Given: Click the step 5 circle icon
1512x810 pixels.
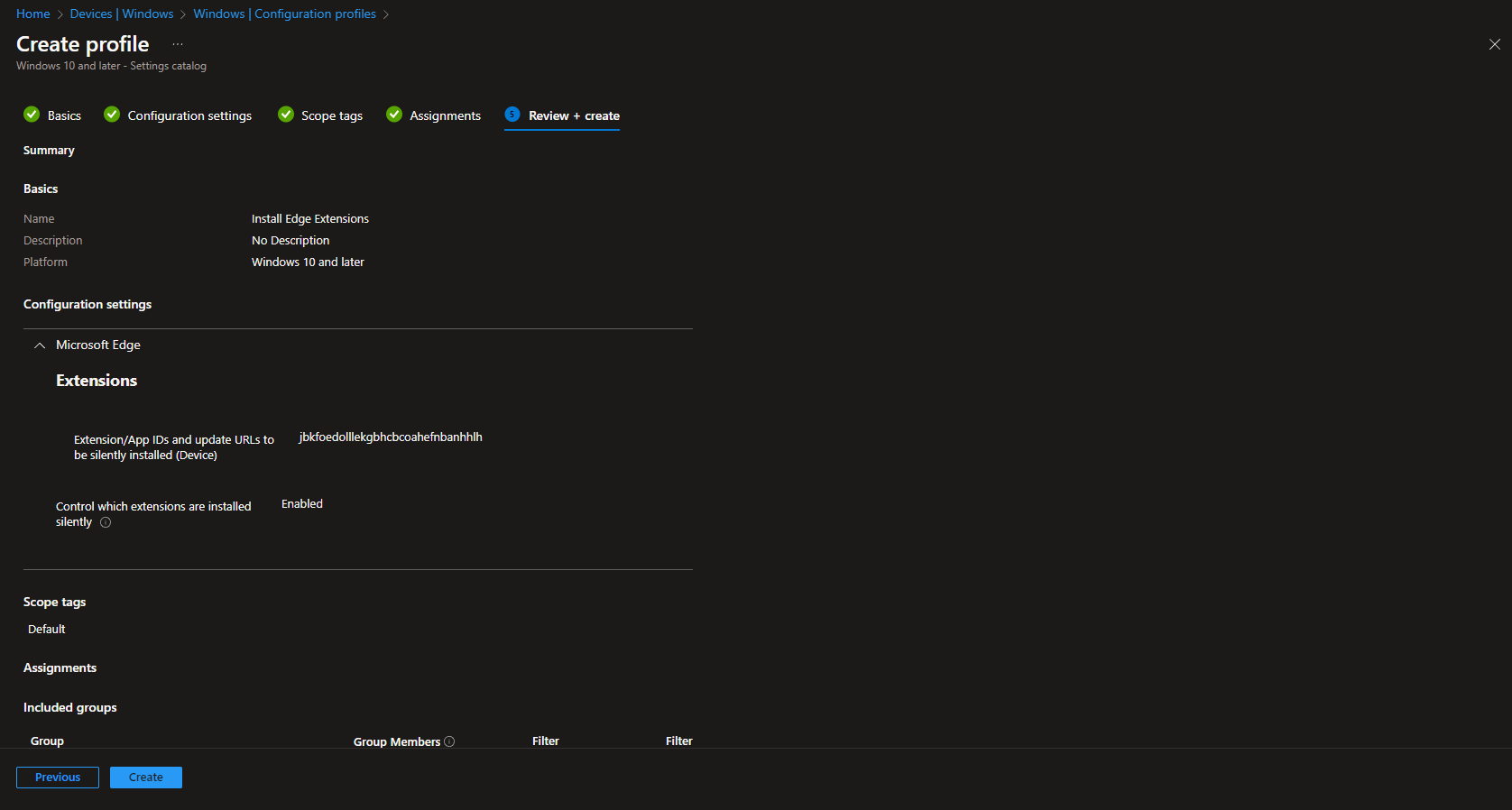Looking at the screenshot, I should click(x=512, y=115).
